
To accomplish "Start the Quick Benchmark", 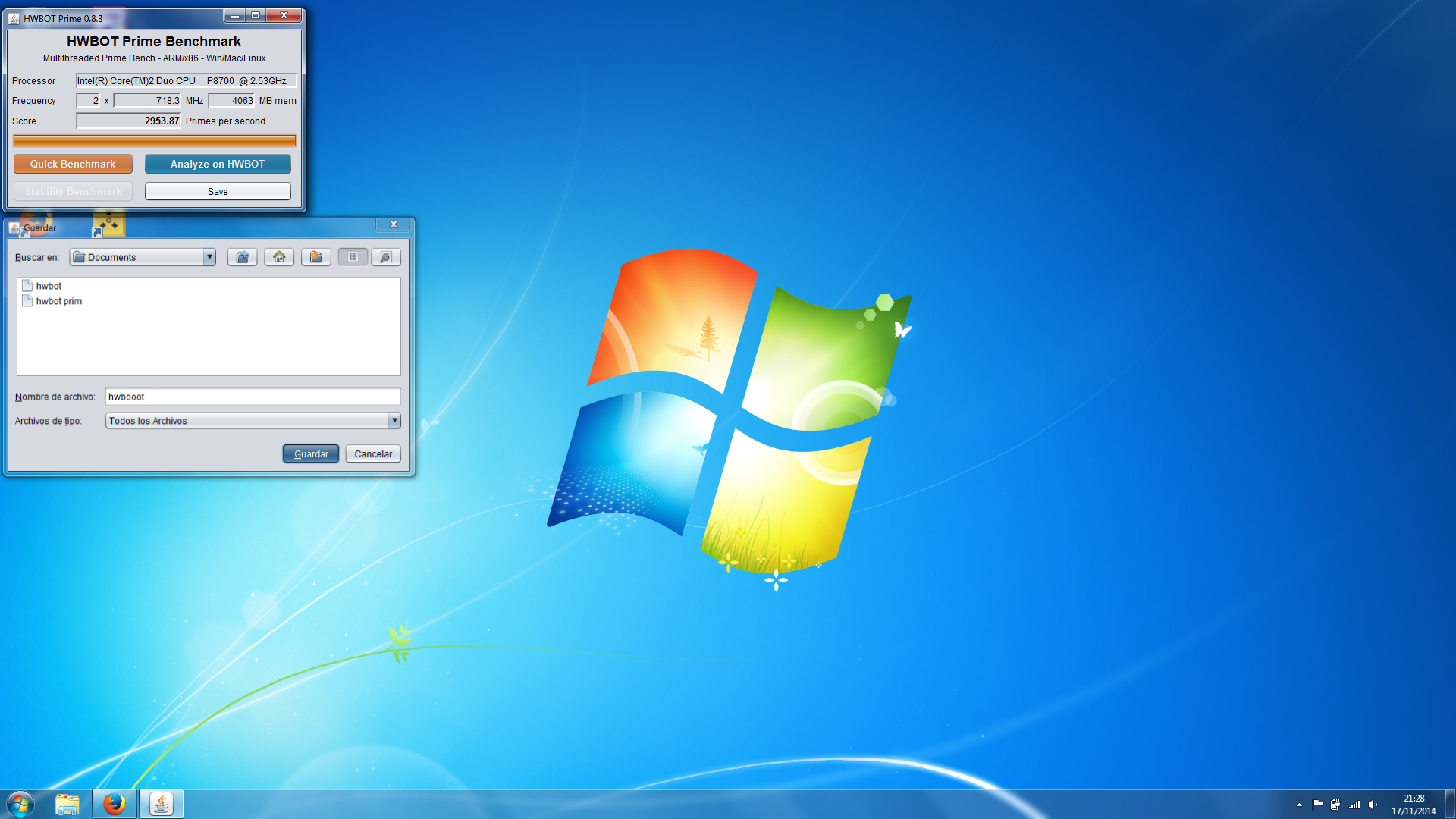I will pos(73,164).
